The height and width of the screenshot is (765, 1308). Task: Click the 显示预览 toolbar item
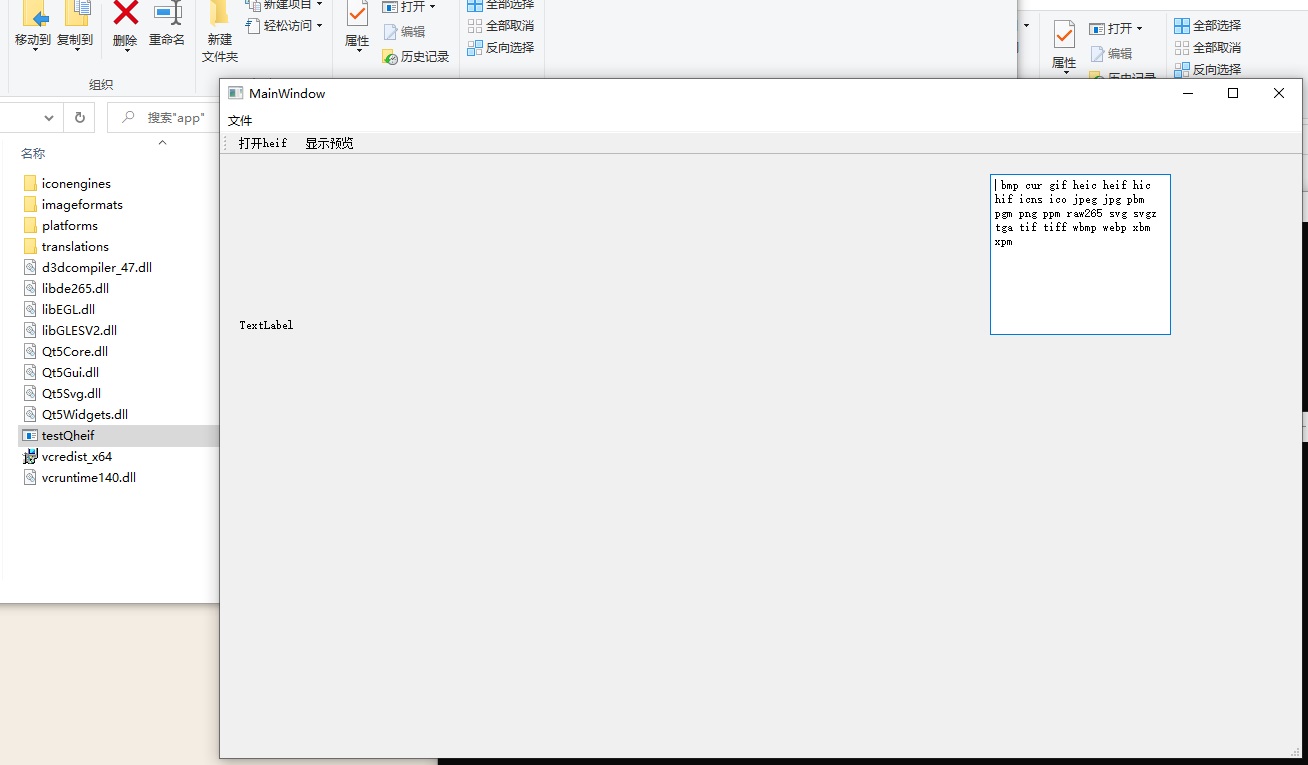328,142
